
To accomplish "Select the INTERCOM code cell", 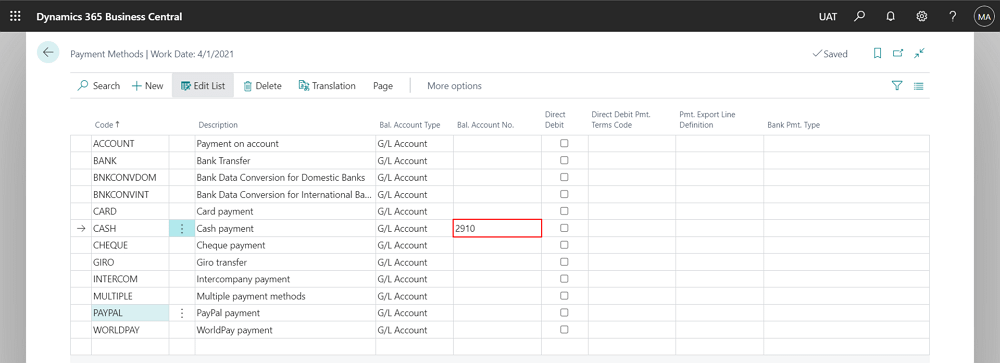I will tap(130, 279).
